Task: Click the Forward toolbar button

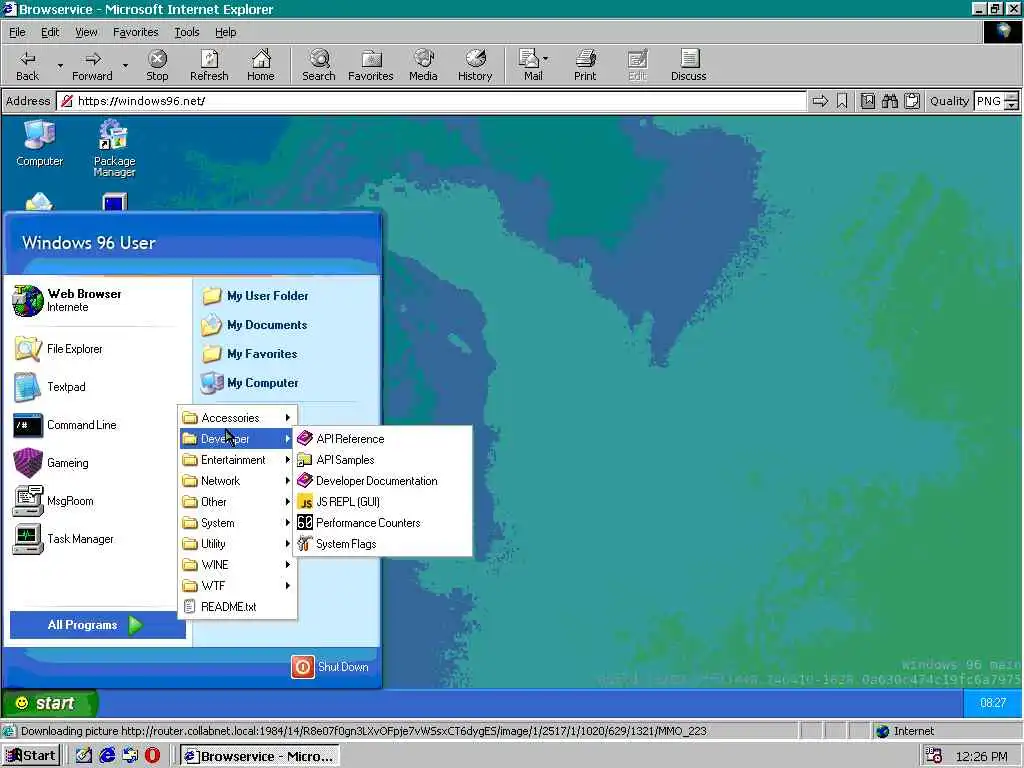Action: point(92,65)
